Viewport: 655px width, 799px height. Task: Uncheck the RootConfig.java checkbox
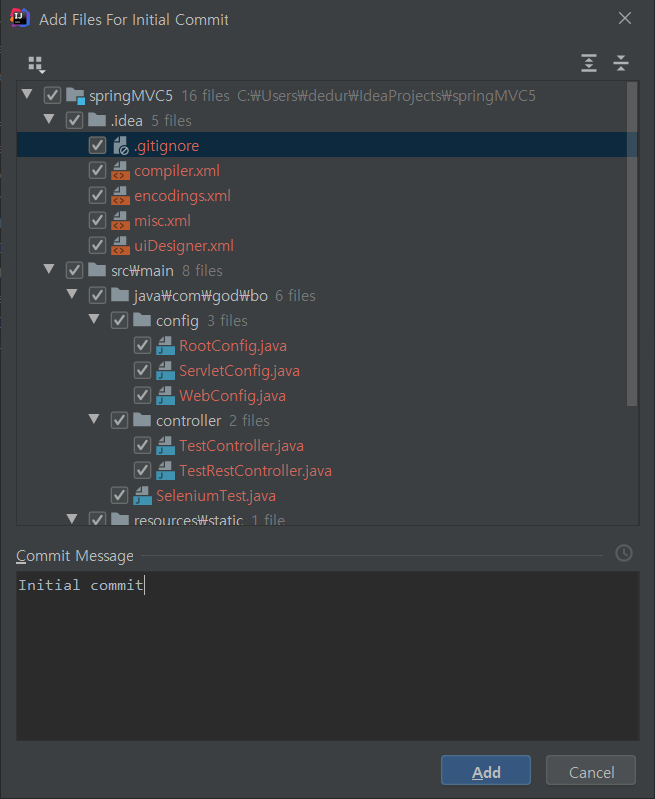click(x=142, y=345)
